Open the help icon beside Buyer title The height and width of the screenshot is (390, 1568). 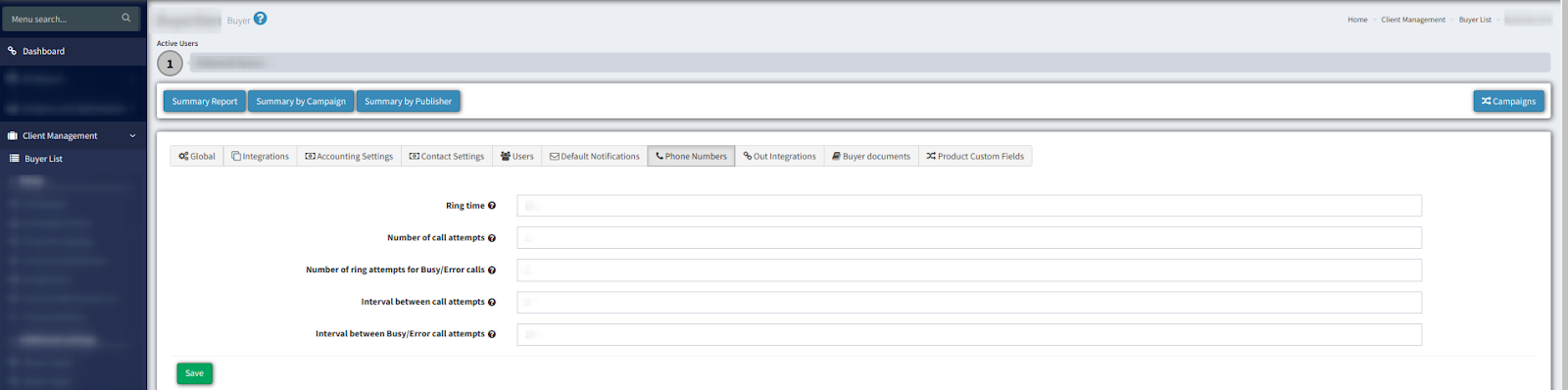click(x=260, y=19)
